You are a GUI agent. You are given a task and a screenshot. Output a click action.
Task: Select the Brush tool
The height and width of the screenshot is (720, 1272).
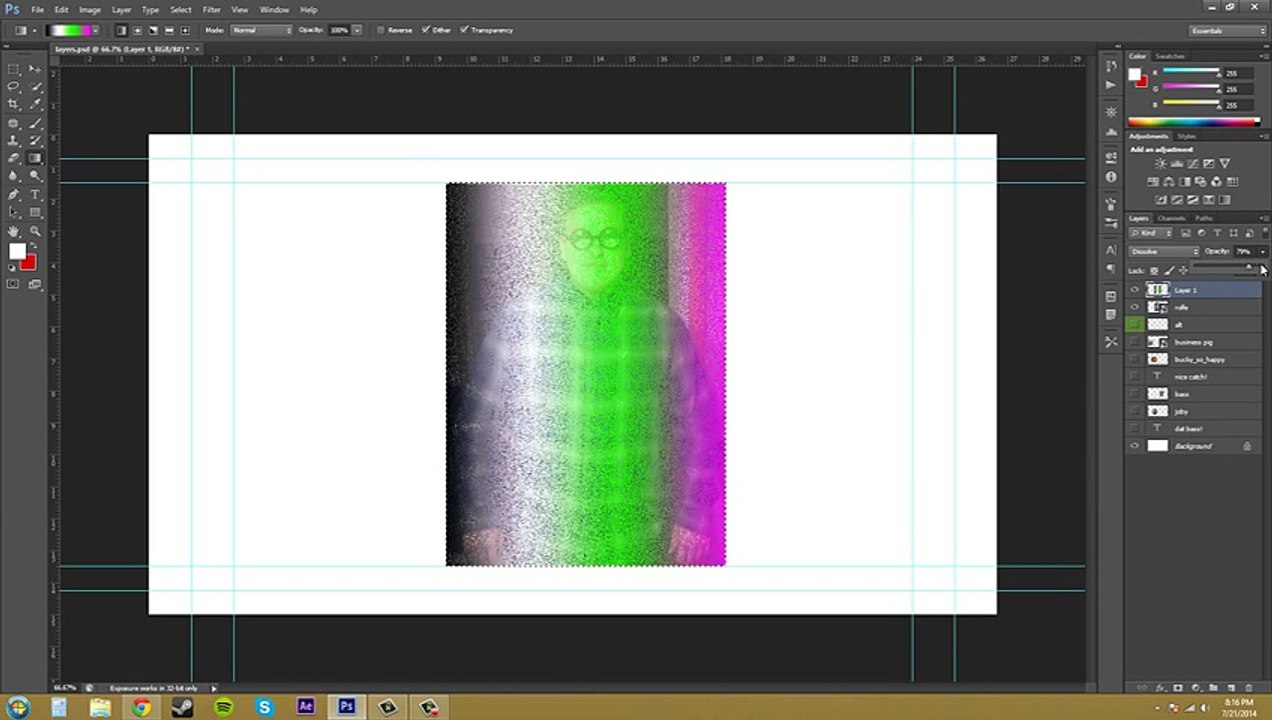point(35,123)
